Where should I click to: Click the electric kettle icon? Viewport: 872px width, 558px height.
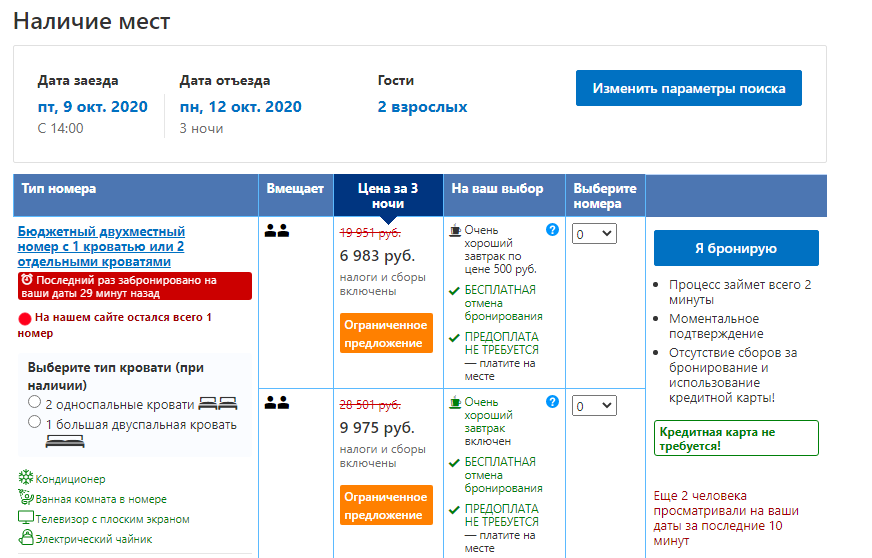[x=26, y=538]
